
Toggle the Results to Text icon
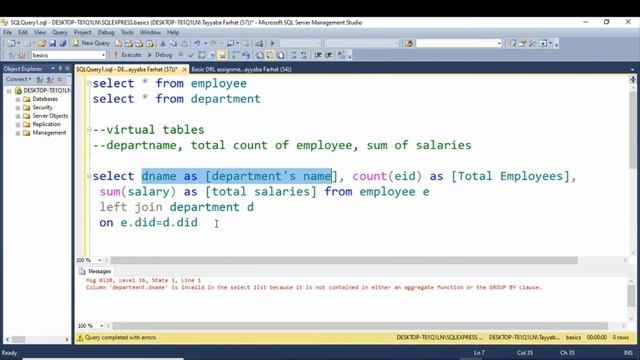point(260,55)
